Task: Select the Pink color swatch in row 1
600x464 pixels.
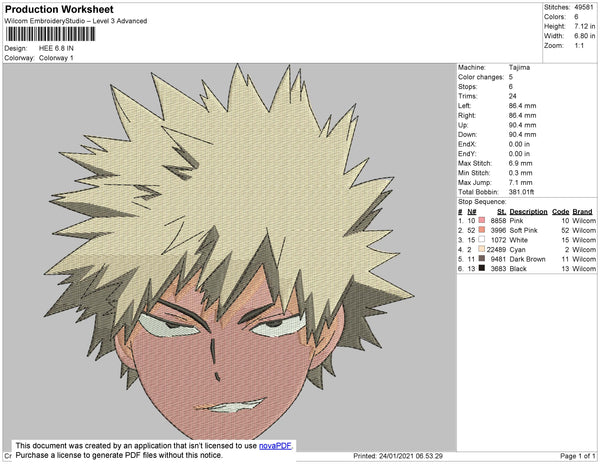Action: (482, 220)
